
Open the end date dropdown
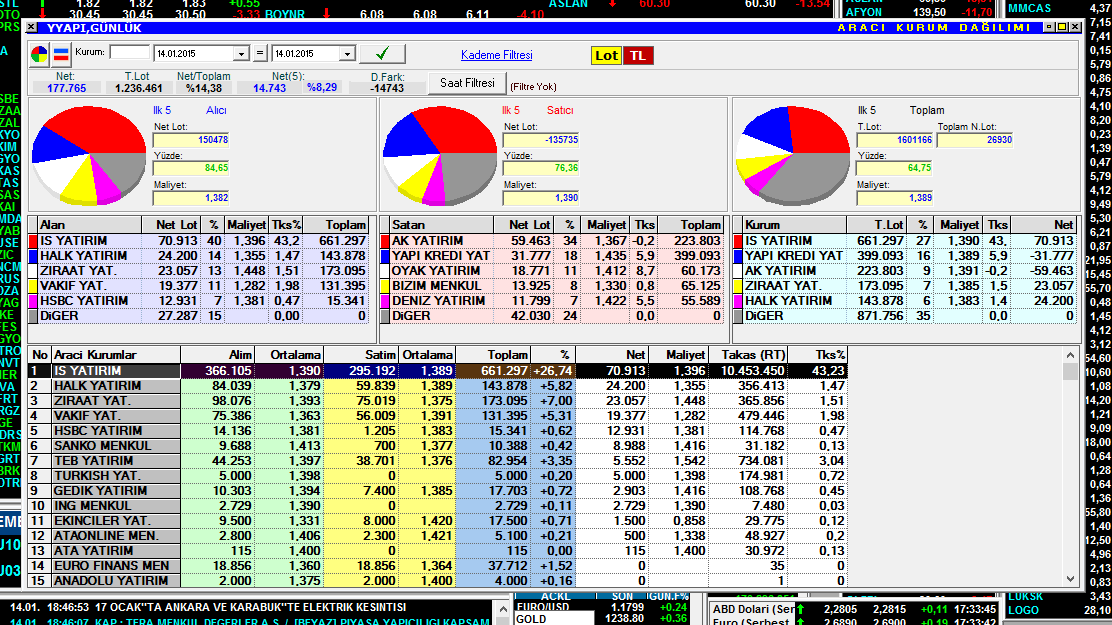tap(347, 54)
